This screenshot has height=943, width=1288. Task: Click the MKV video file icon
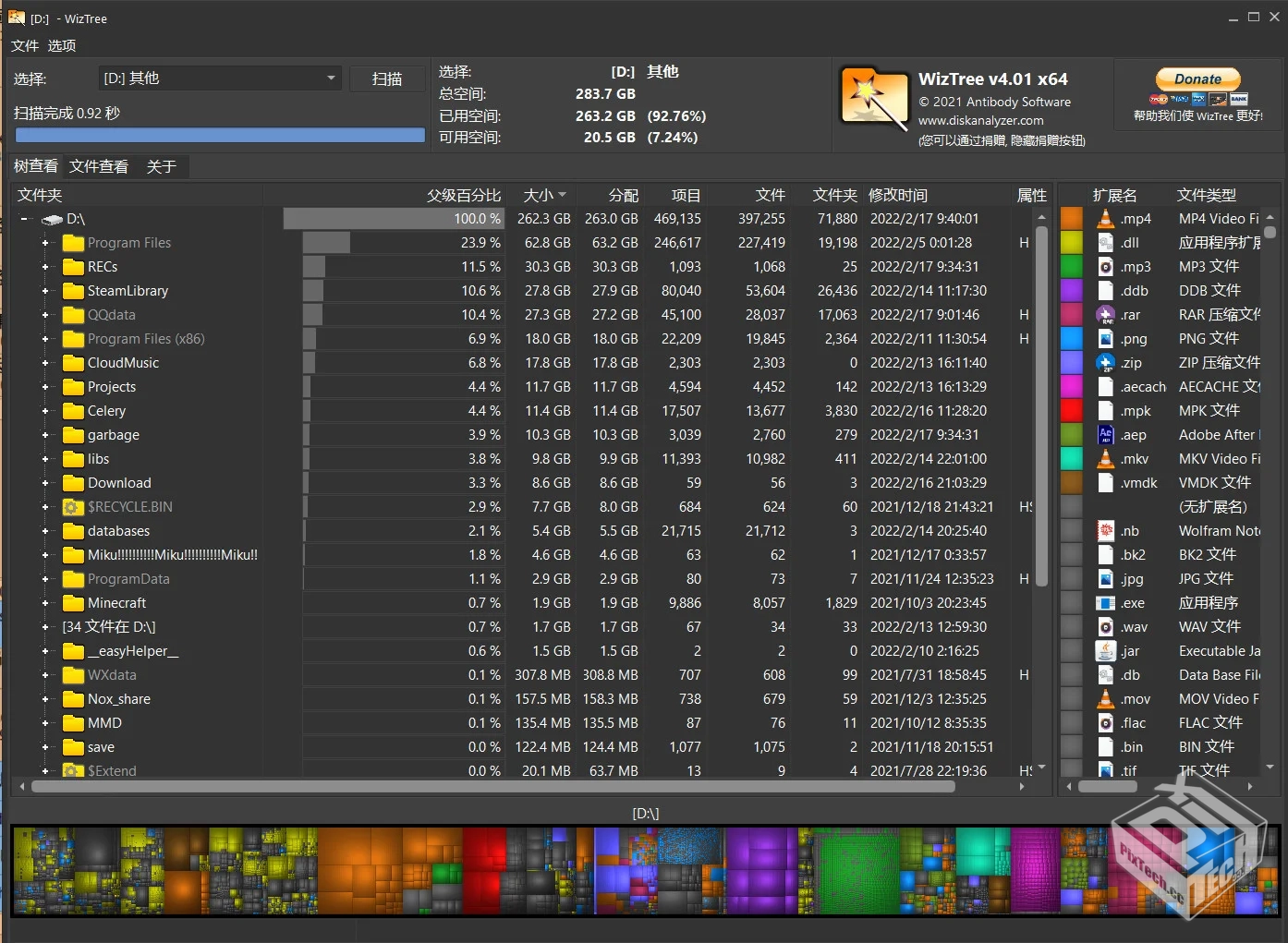click(x=1105, y=458)
